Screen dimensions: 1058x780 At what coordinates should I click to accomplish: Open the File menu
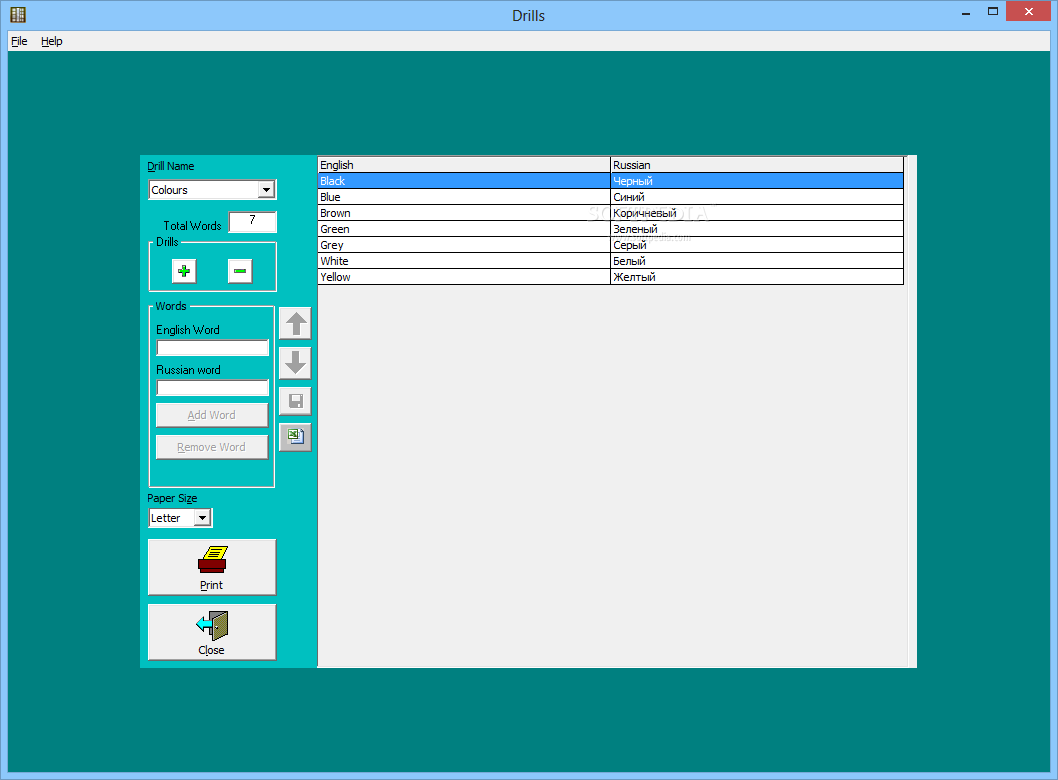20,41
